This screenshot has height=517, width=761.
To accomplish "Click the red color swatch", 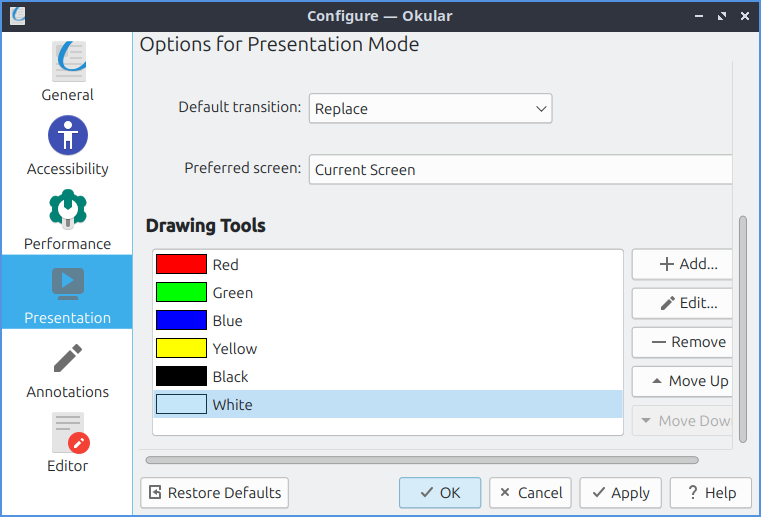I will pos(181,265).
